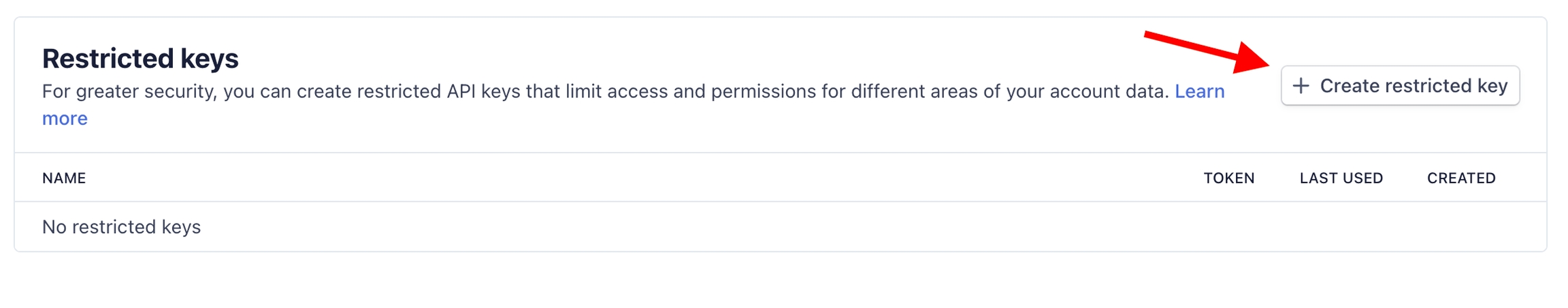Click the word 'more' on second line
The width and height of the screenshot is (1568, 308).
65,119
